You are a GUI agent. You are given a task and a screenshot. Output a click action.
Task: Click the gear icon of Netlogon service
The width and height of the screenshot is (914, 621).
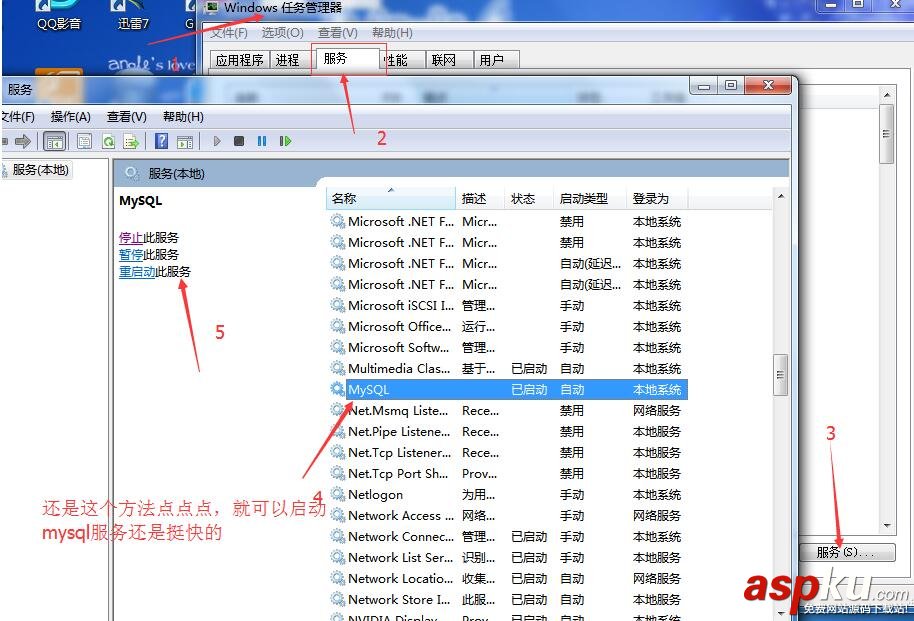coord(338,494)
